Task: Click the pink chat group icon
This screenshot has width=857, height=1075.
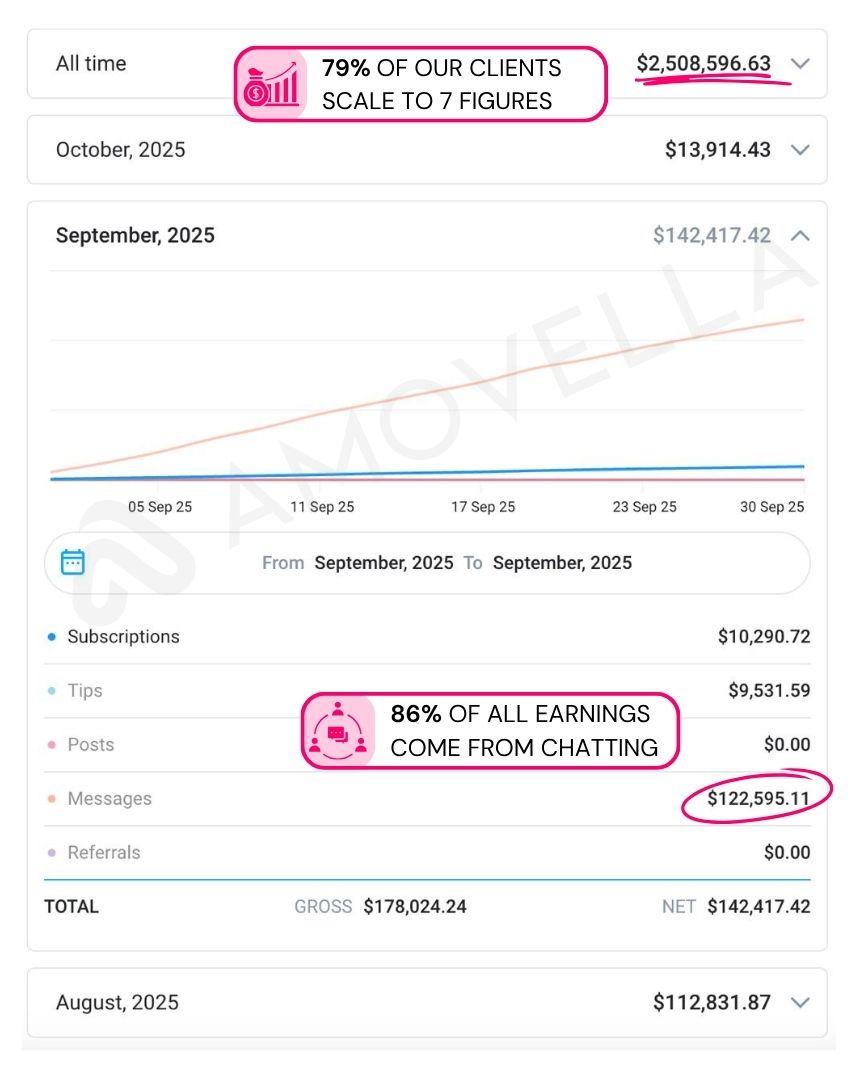Action: tap(338, 731)
